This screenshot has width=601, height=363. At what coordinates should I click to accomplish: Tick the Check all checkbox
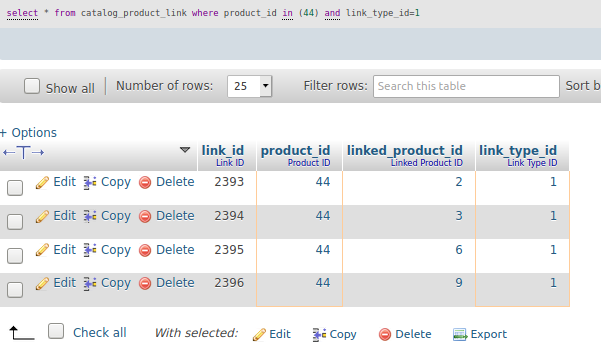pyautogui.click(x=56, y=331)
